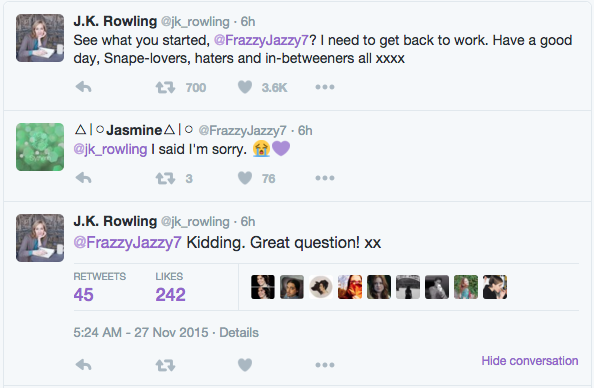Open the @FrazzyJazzy7 mention in first tweet
The width and height of the screenshot is (594, 388).
pyautogui.click(x=261, y=40)
